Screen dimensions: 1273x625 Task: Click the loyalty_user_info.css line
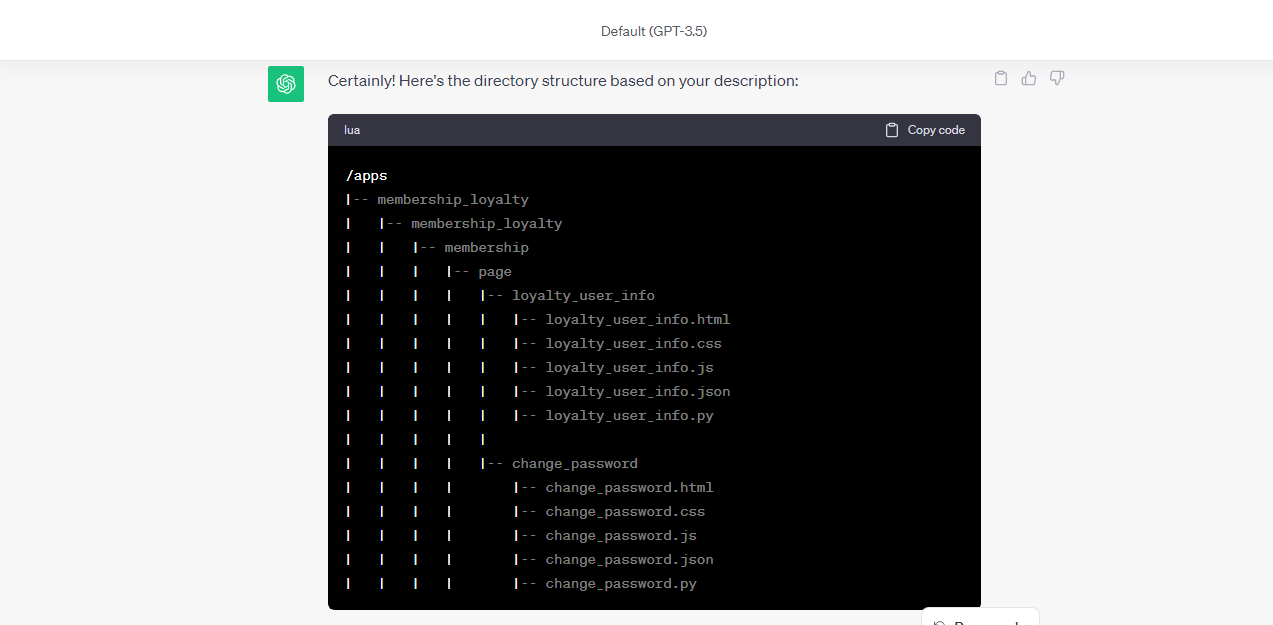pyautogui.click(x=634, y=344)
